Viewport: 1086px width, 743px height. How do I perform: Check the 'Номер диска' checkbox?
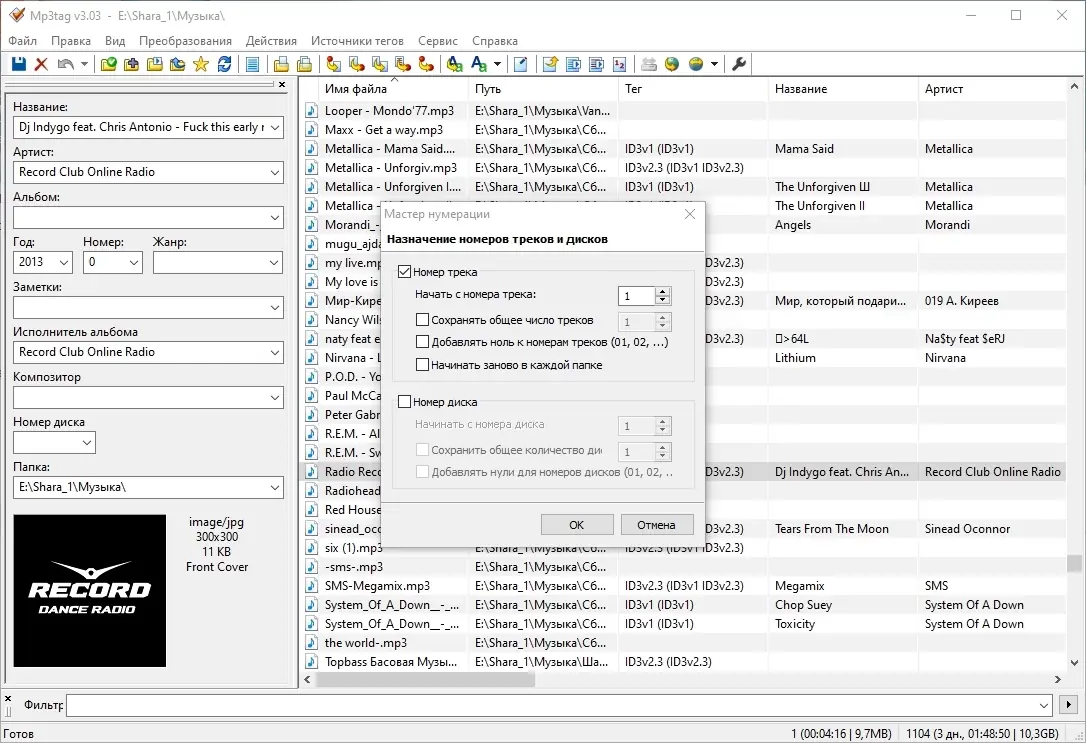pyautogui.click(x=405, y=402)
